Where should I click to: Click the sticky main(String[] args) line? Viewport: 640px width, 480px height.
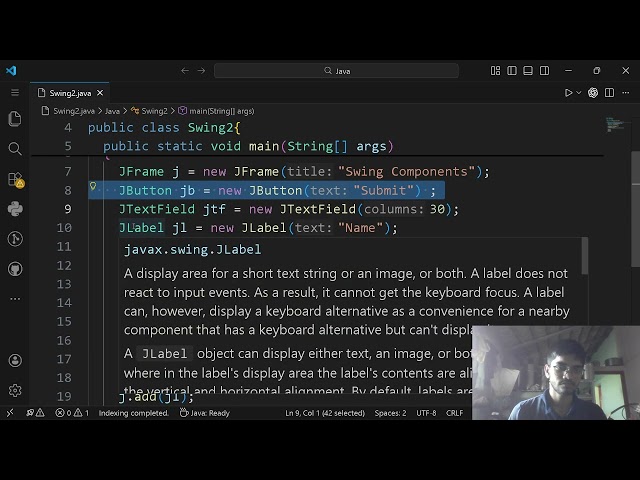coord(248,146)
